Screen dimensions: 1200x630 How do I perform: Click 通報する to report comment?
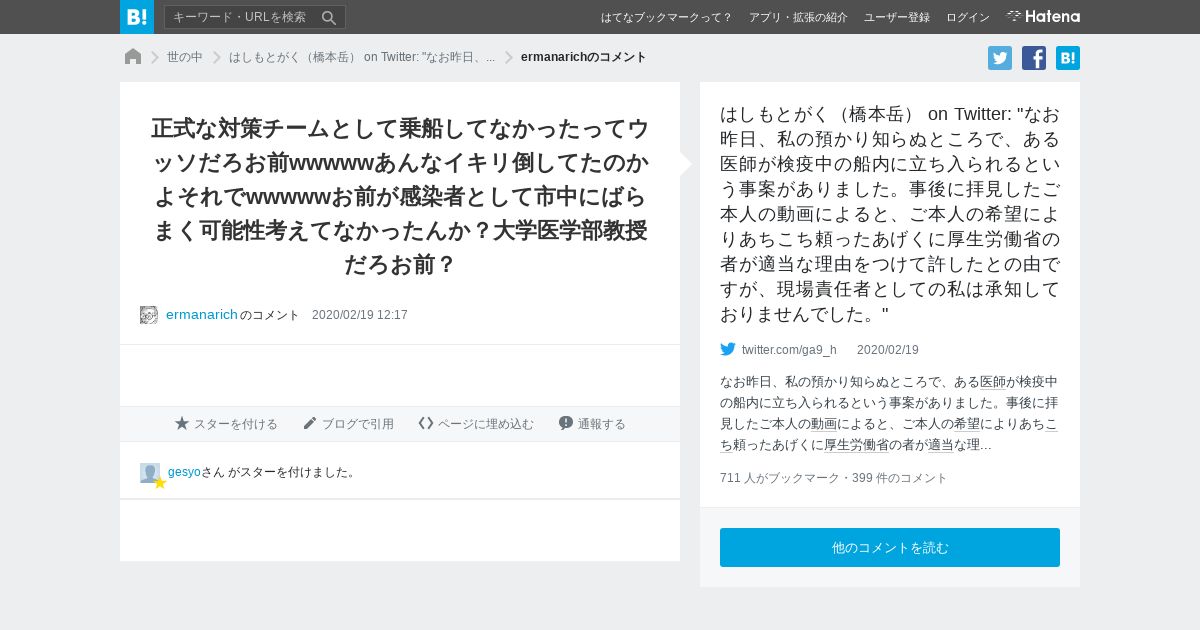pos(592,424)
